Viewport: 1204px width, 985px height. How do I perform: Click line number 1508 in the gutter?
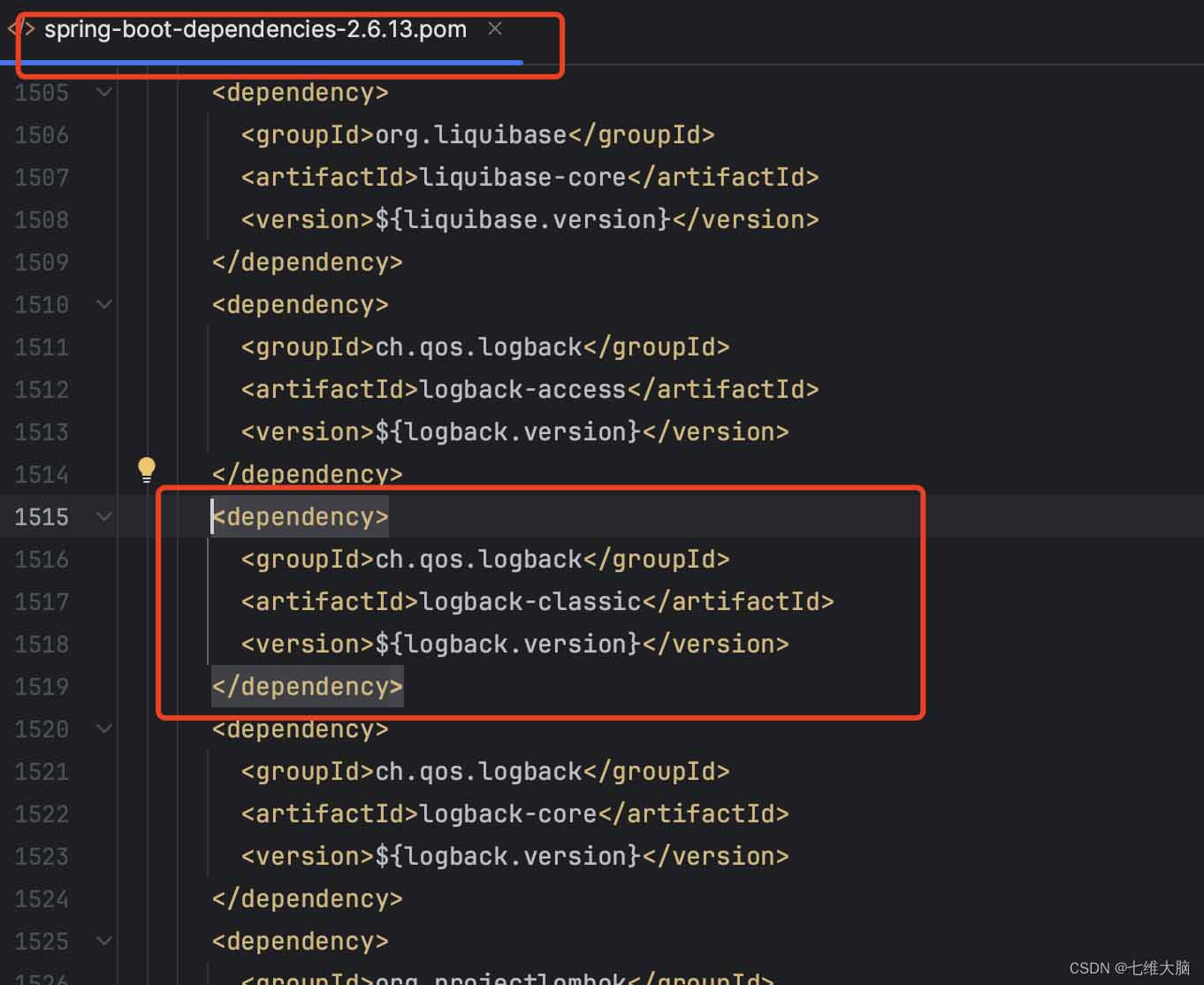(42, 220)
